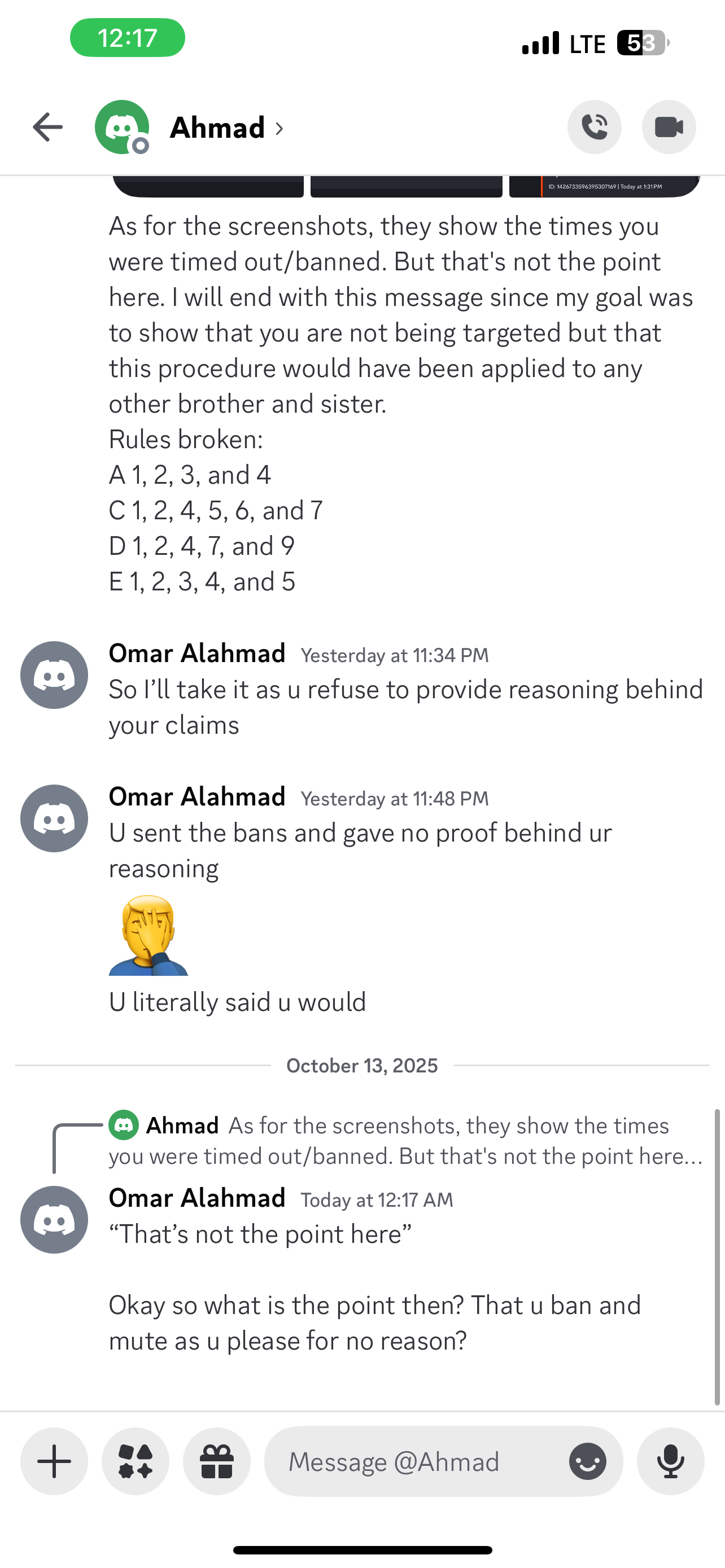Open the first dark screenshot thumbnail

(x=208, y=186)
